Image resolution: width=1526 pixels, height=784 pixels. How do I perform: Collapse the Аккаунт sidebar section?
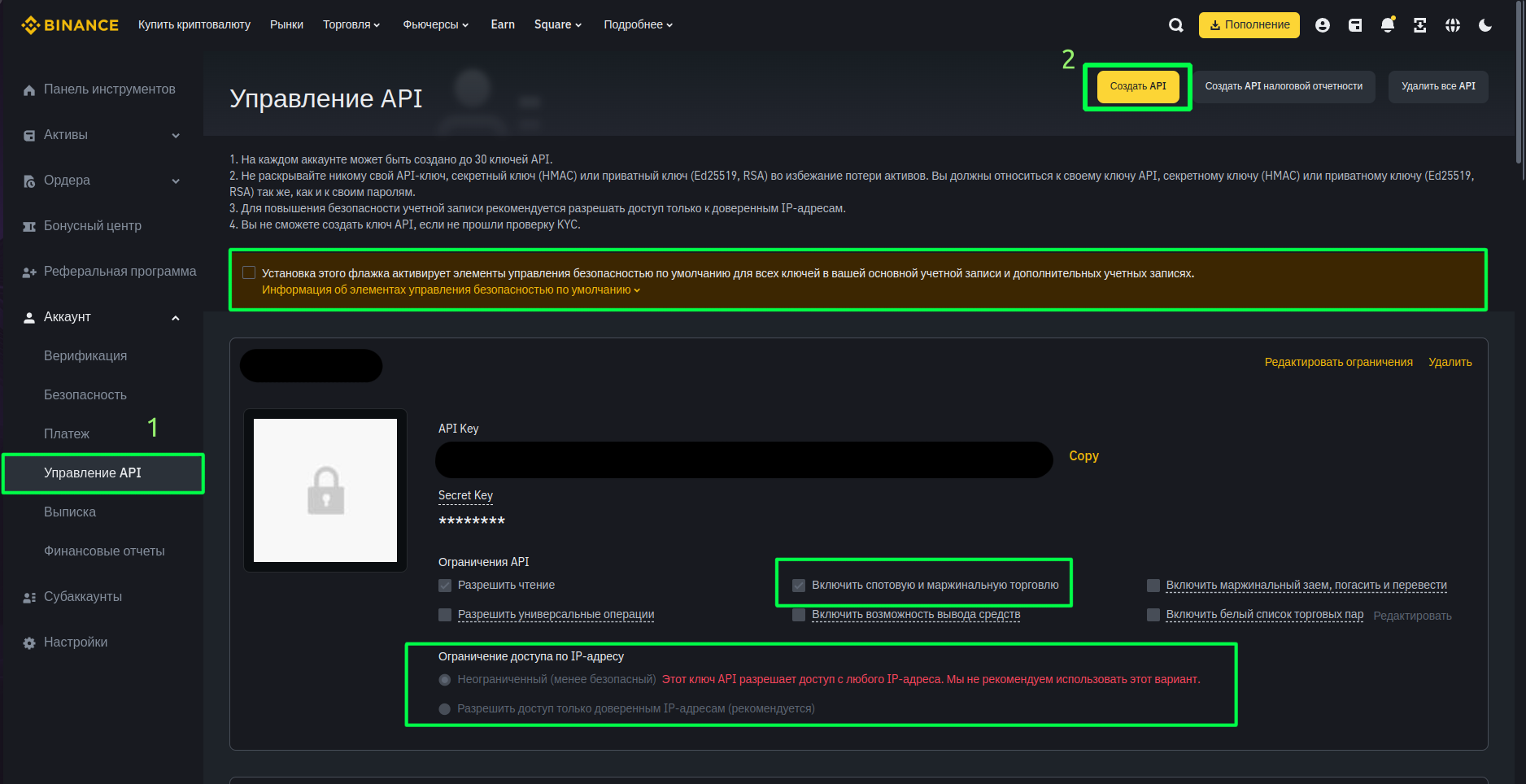176,318
